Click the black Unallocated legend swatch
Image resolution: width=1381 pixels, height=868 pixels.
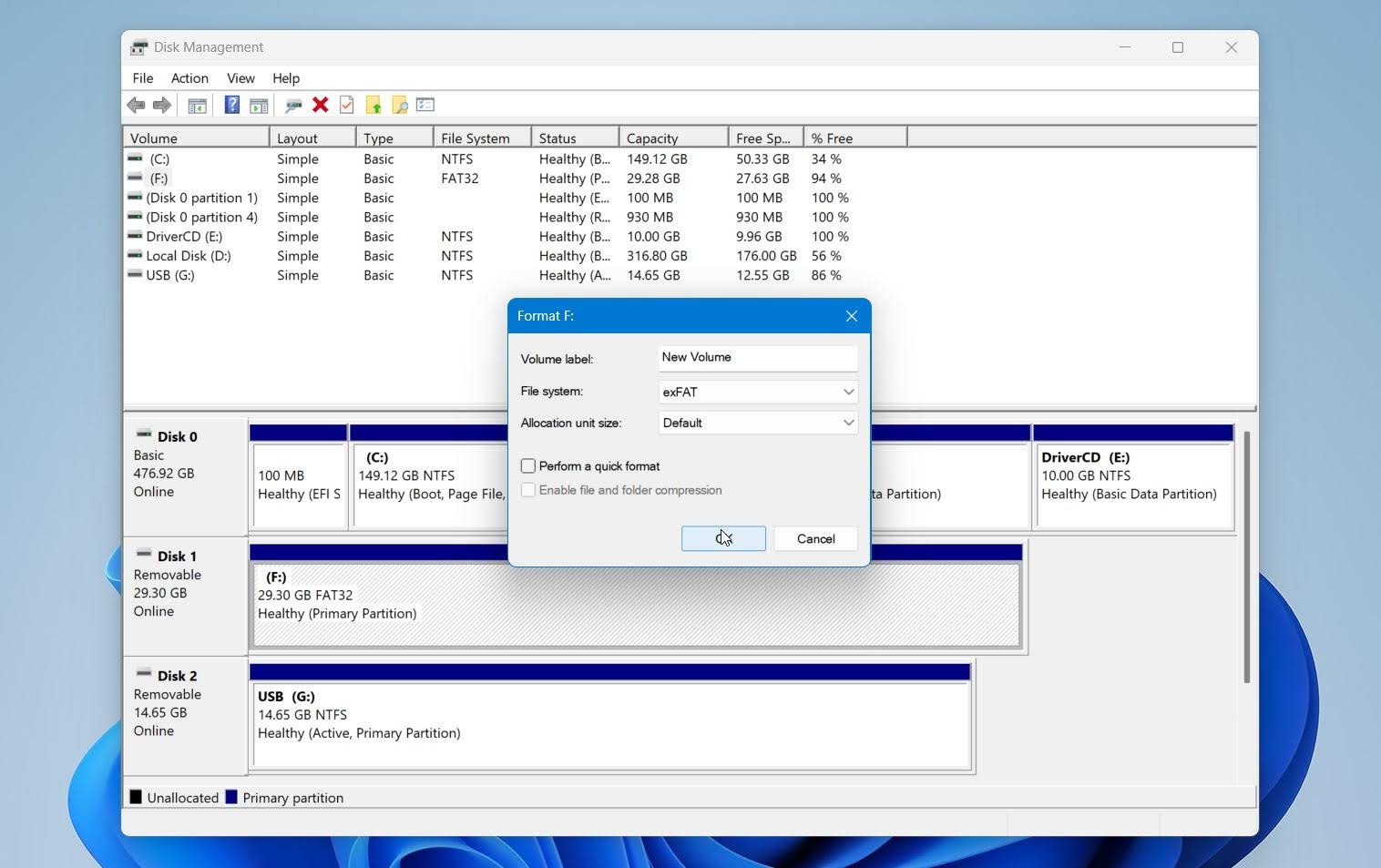point(136,797)
